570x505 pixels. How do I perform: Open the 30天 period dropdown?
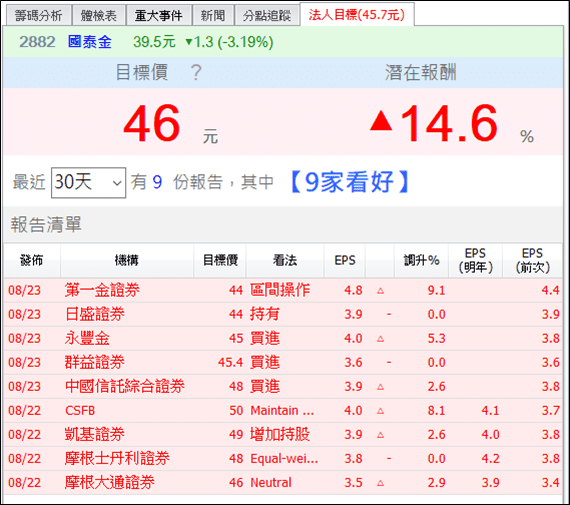(88, 183)
